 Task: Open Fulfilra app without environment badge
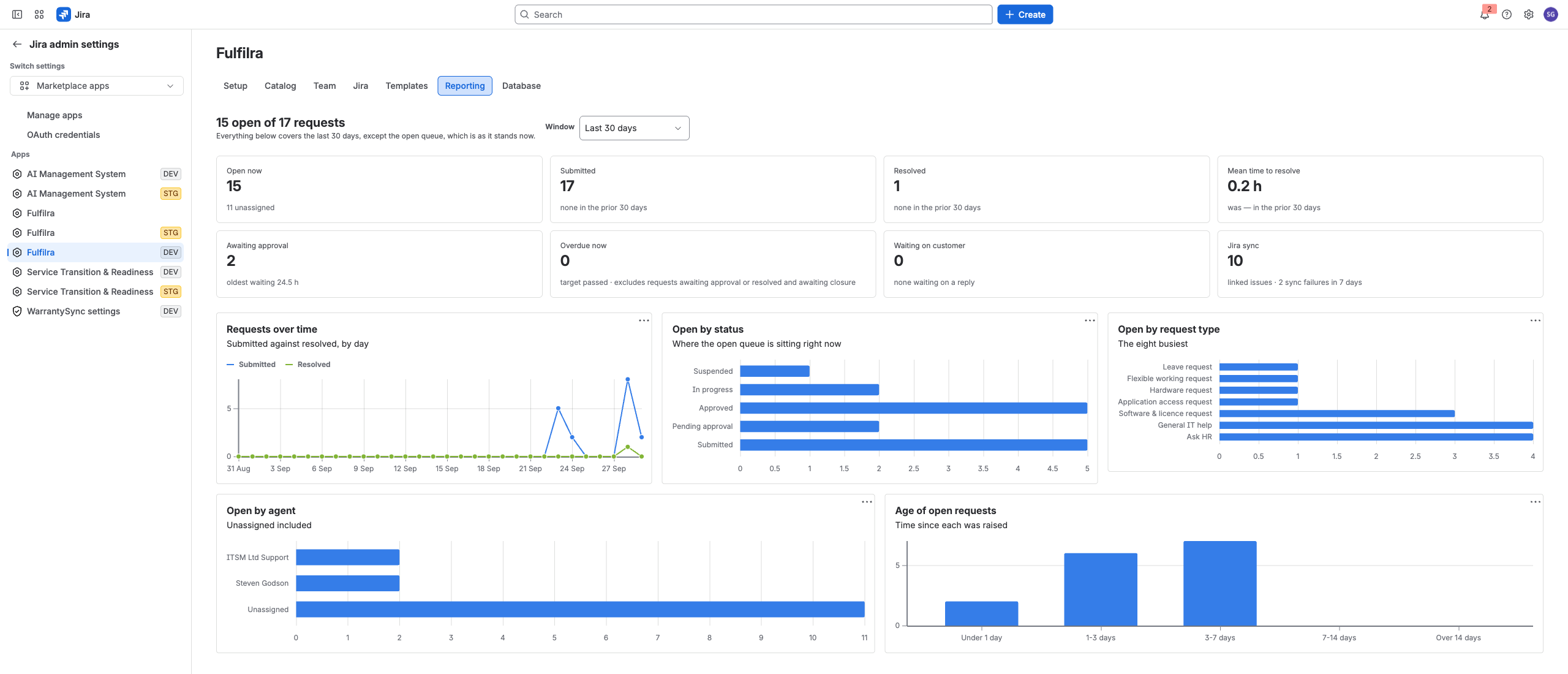click(96, 213)
